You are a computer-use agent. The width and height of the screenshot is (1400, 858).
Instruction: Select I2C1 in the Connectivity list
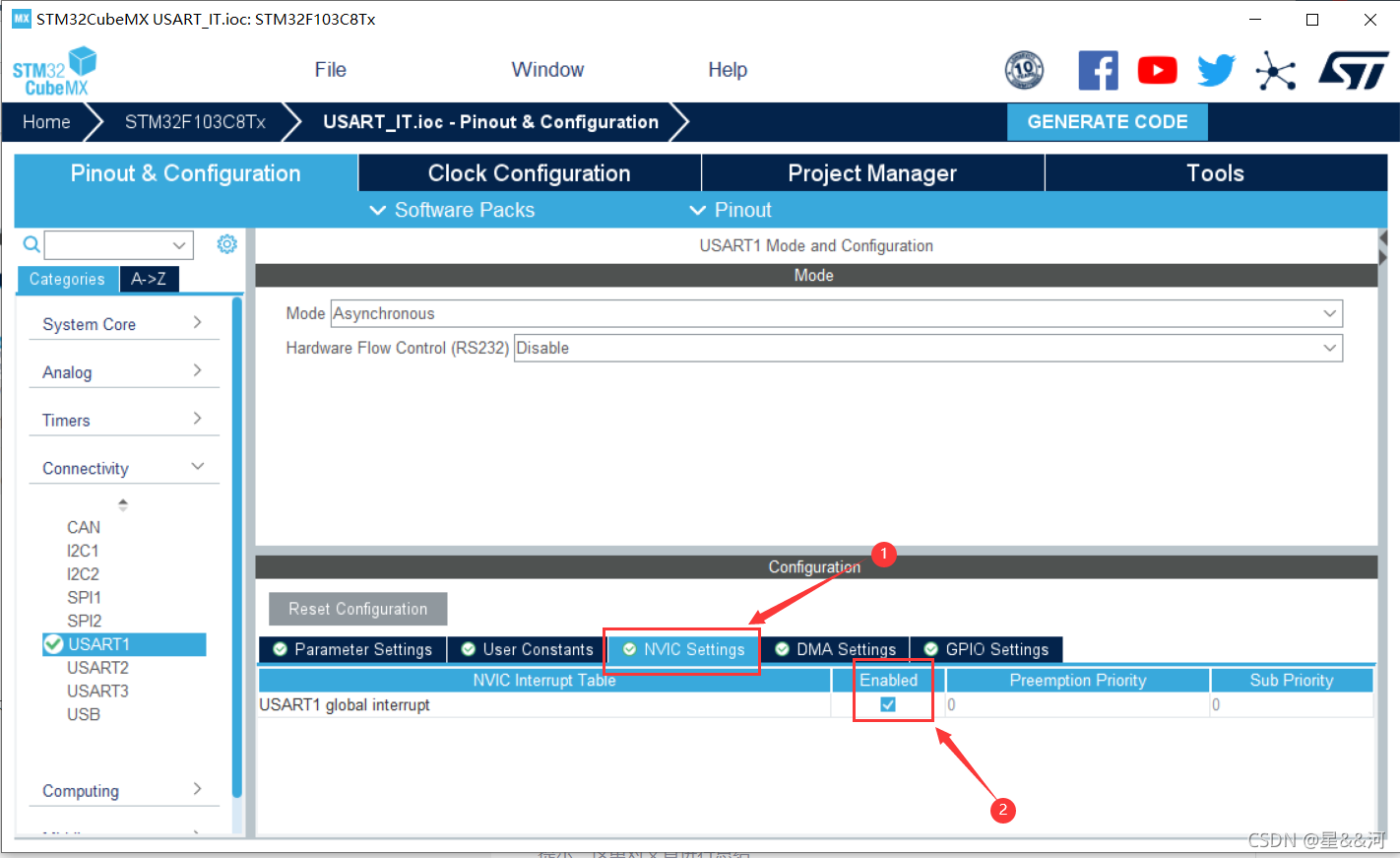(83, 551)
